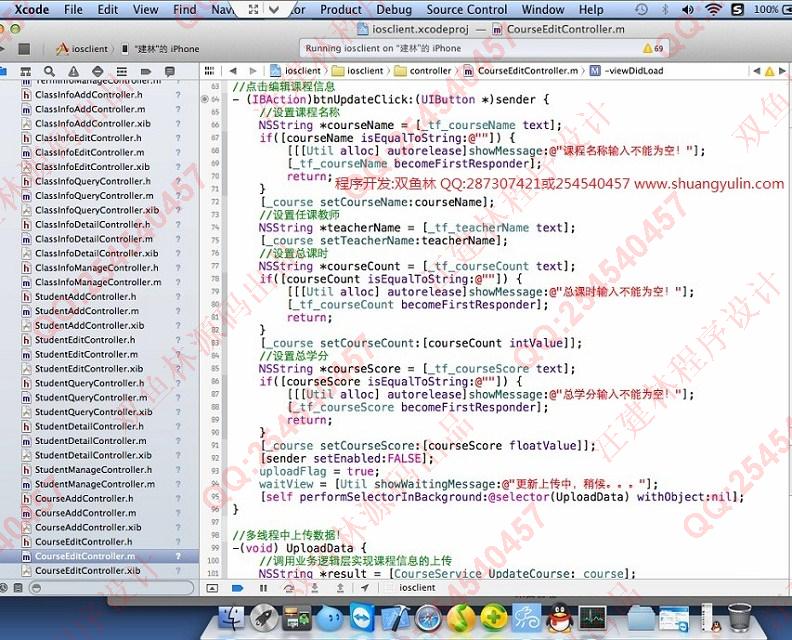Select iosclient process in debug bar
Viewport: 792px width, 640px height.
tap(417, 587)
